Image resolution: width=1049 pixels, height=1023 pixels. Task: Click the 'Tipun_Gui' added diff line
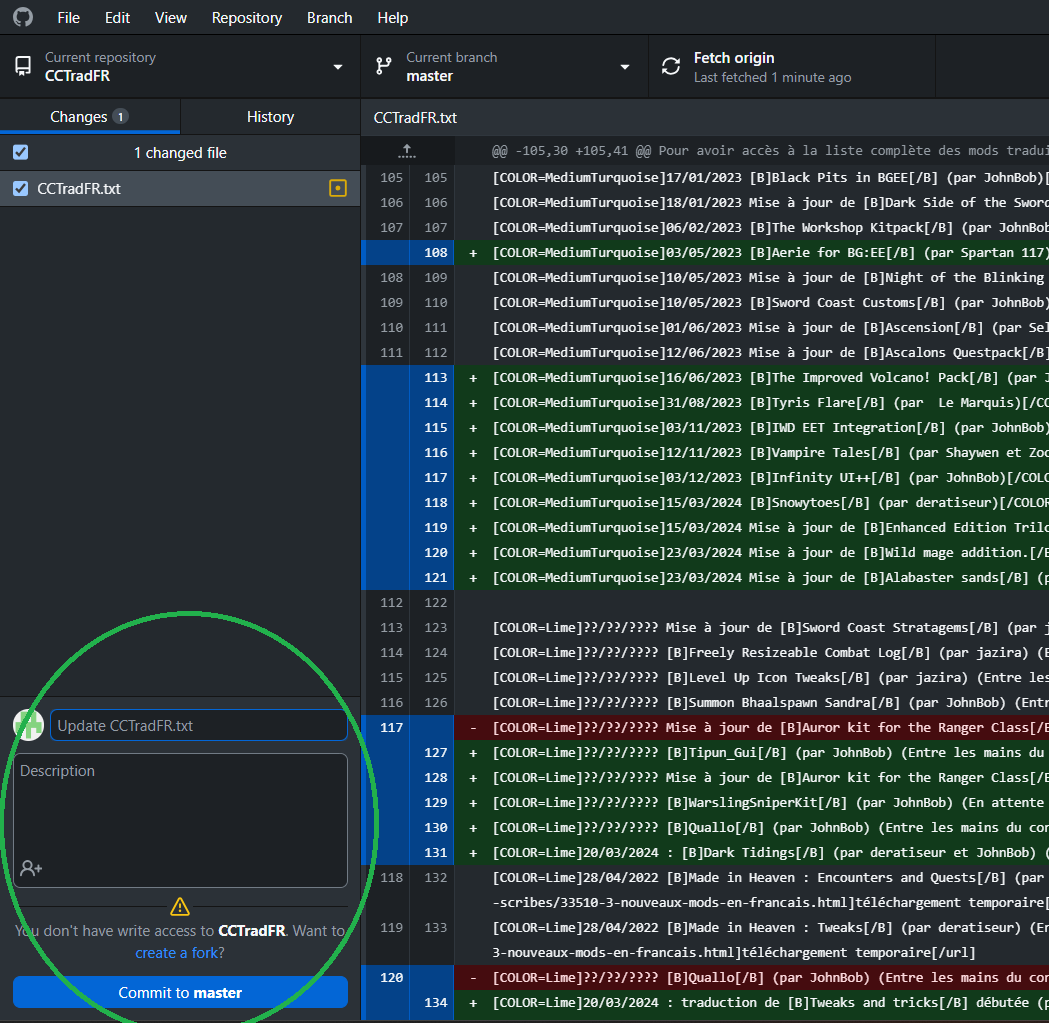(x=752, y=753)
